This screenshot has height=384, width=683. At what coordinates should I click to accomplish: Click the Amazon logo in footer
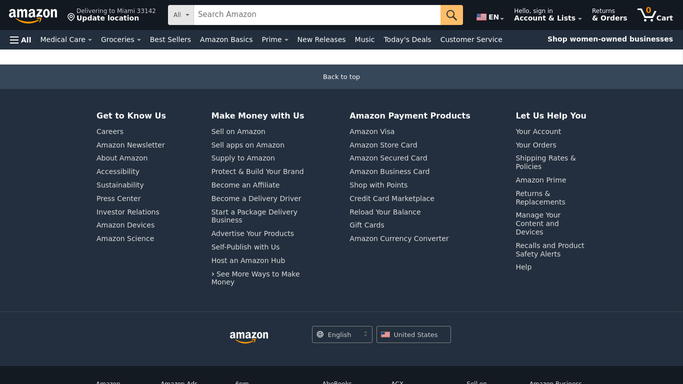tap(249, 336)
